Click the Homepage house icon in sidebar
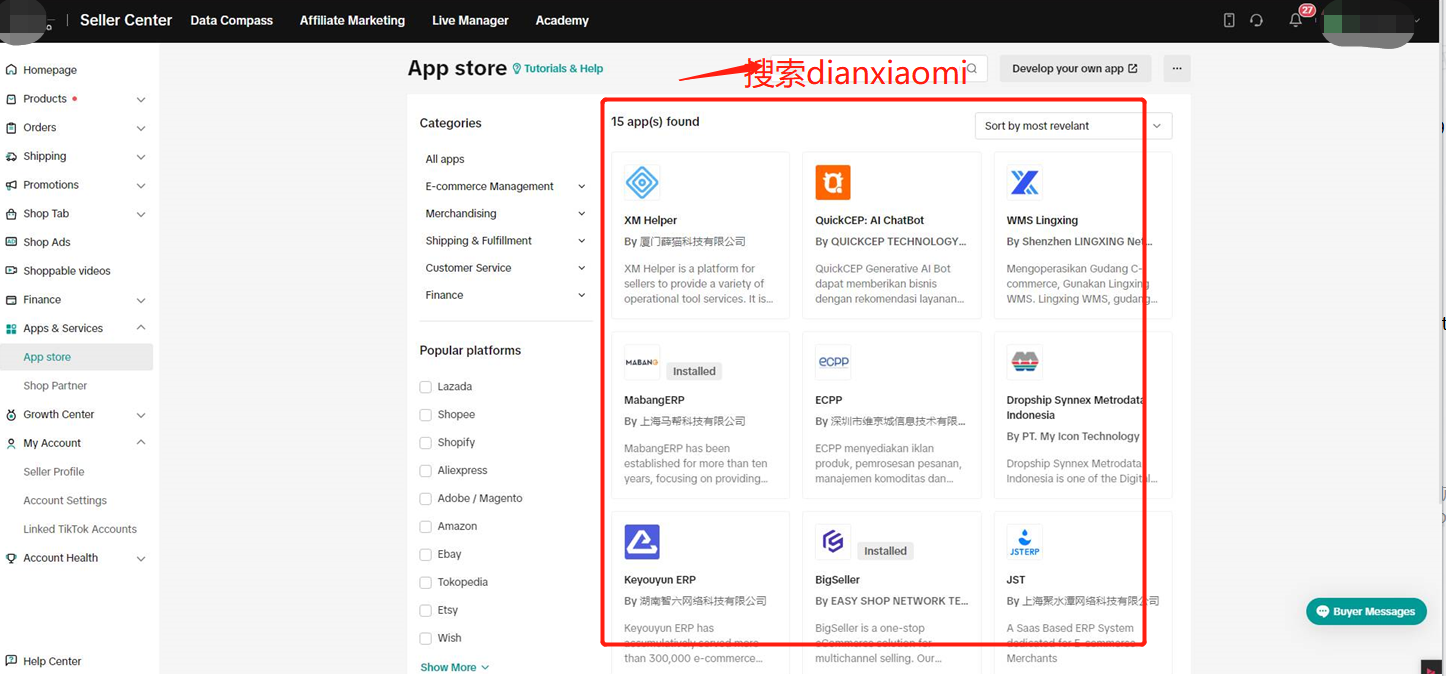1446x676 pixels. click(11, 70)
